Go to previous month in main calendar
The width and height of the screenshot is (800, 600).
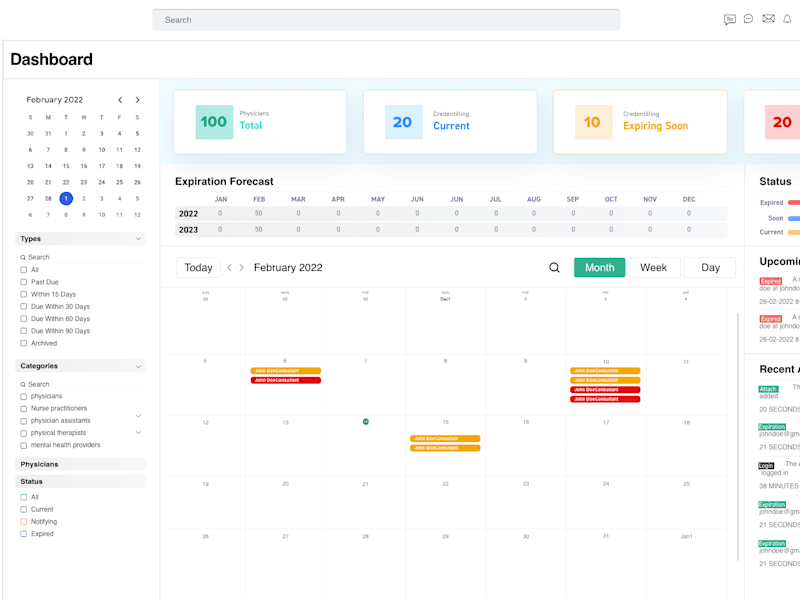pyautogui.click(x=230, y=267)
